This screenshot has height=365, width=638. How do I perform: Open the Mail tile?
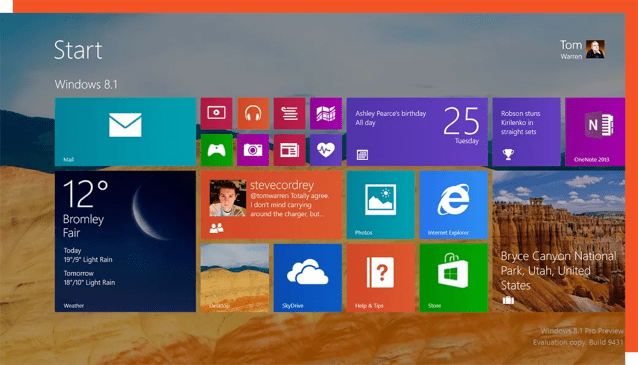click(x=125, y=132)
